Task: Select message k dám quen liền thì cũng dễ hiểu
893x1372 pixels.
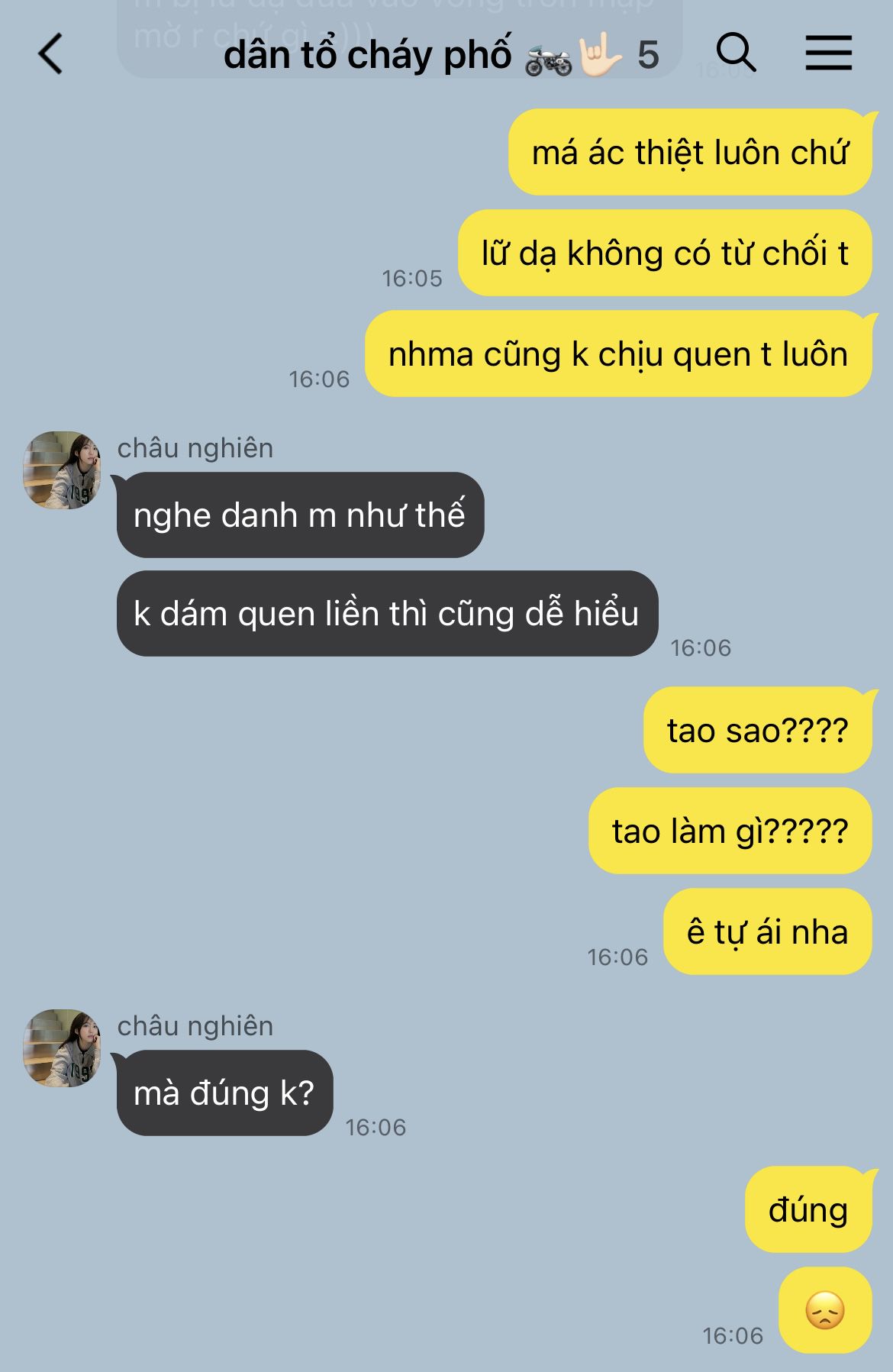Action: click(x=387, y=613)
